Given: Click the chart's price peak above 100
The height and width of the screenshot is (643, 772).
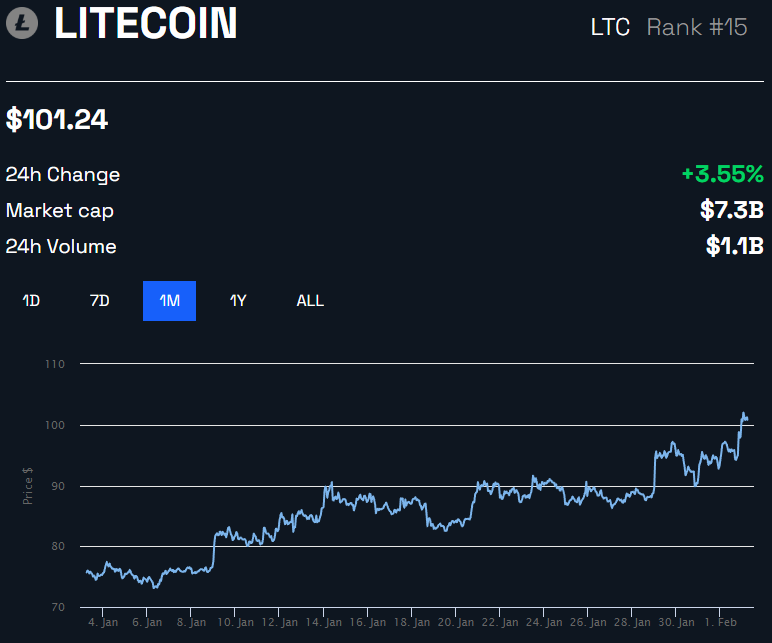Looking at the screenshot, I should click(743, 413).
